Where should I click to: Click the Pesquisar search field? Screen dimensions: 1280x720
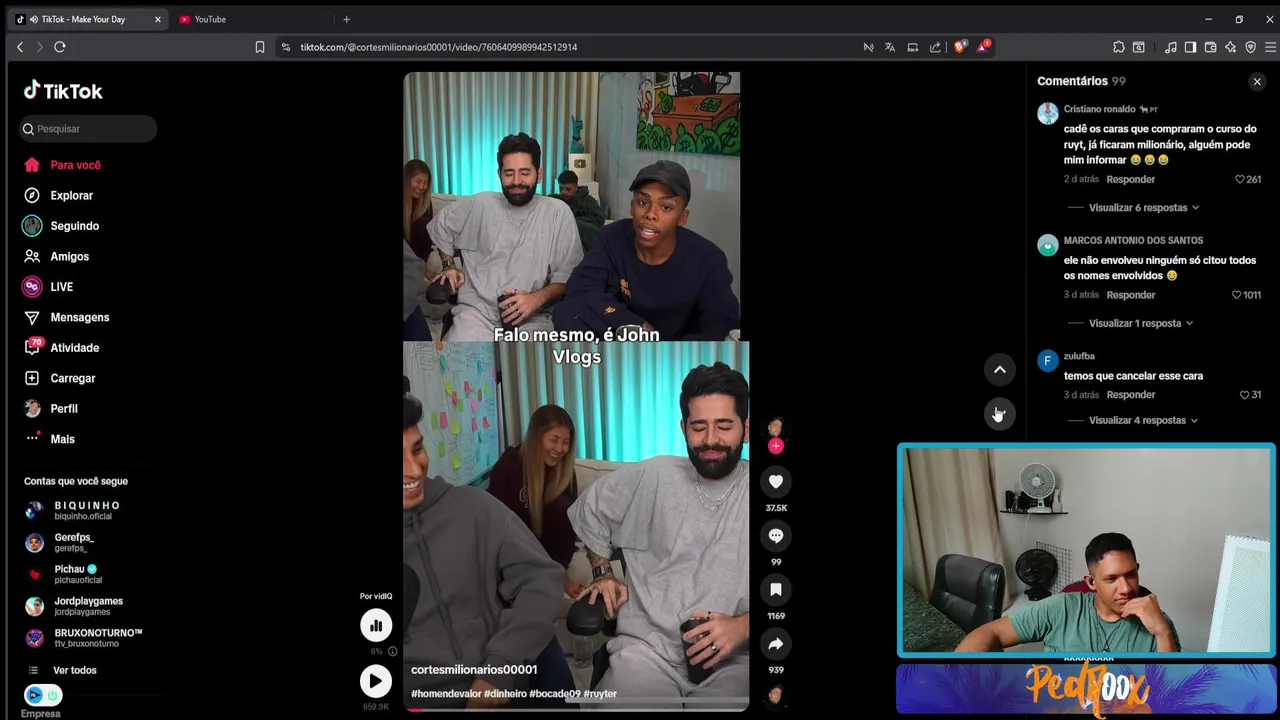(x=88, y=129)
